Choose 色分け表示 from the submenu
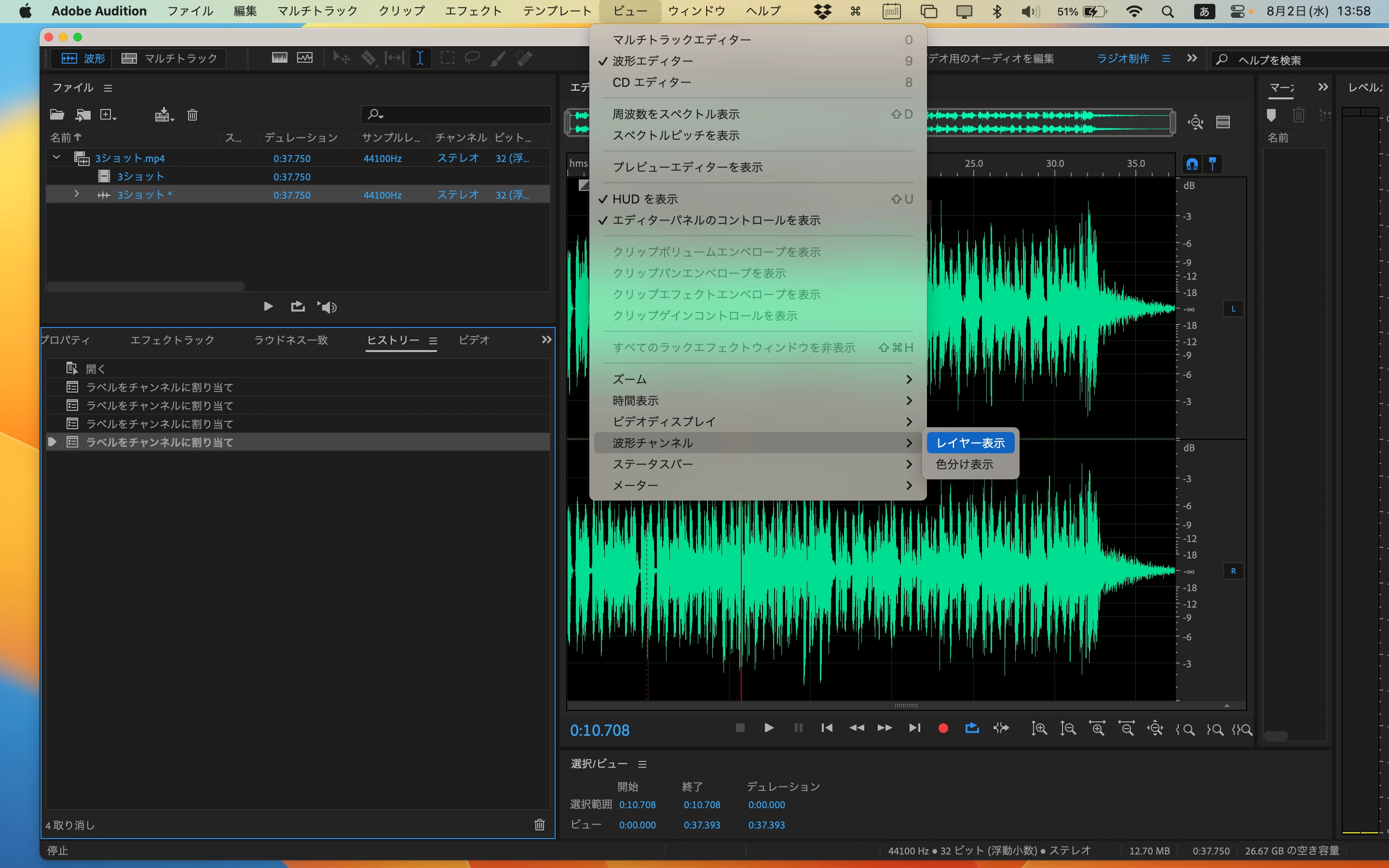 [964, 464]
